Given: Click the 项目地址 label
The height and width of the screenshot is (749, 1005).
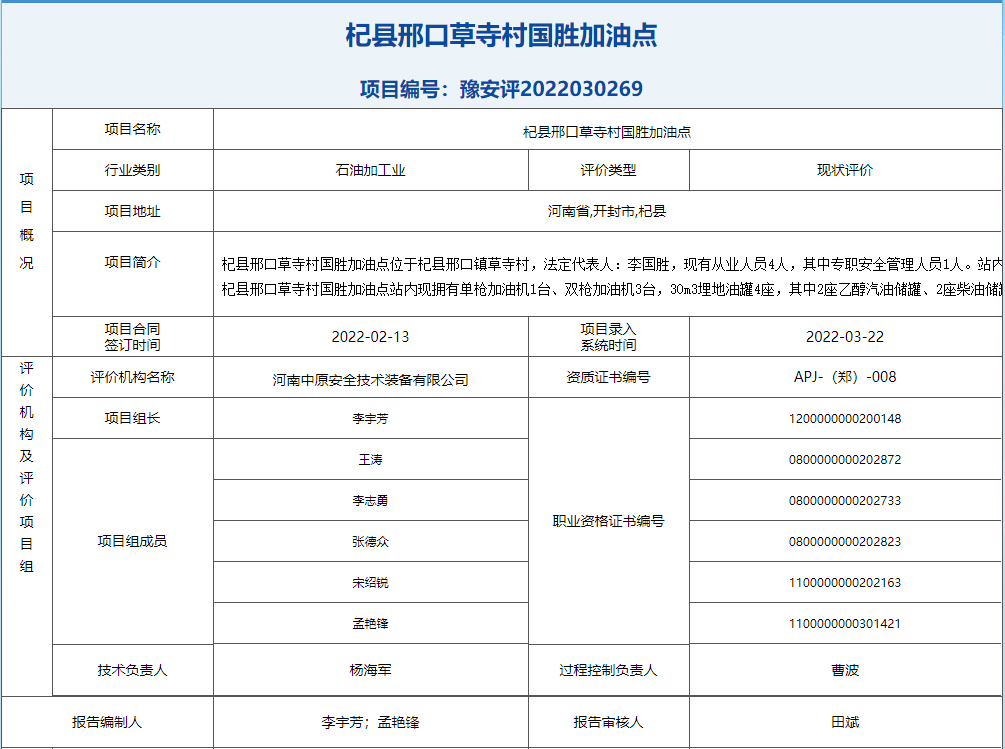Looking at the screenshot, I should point(133,211).
